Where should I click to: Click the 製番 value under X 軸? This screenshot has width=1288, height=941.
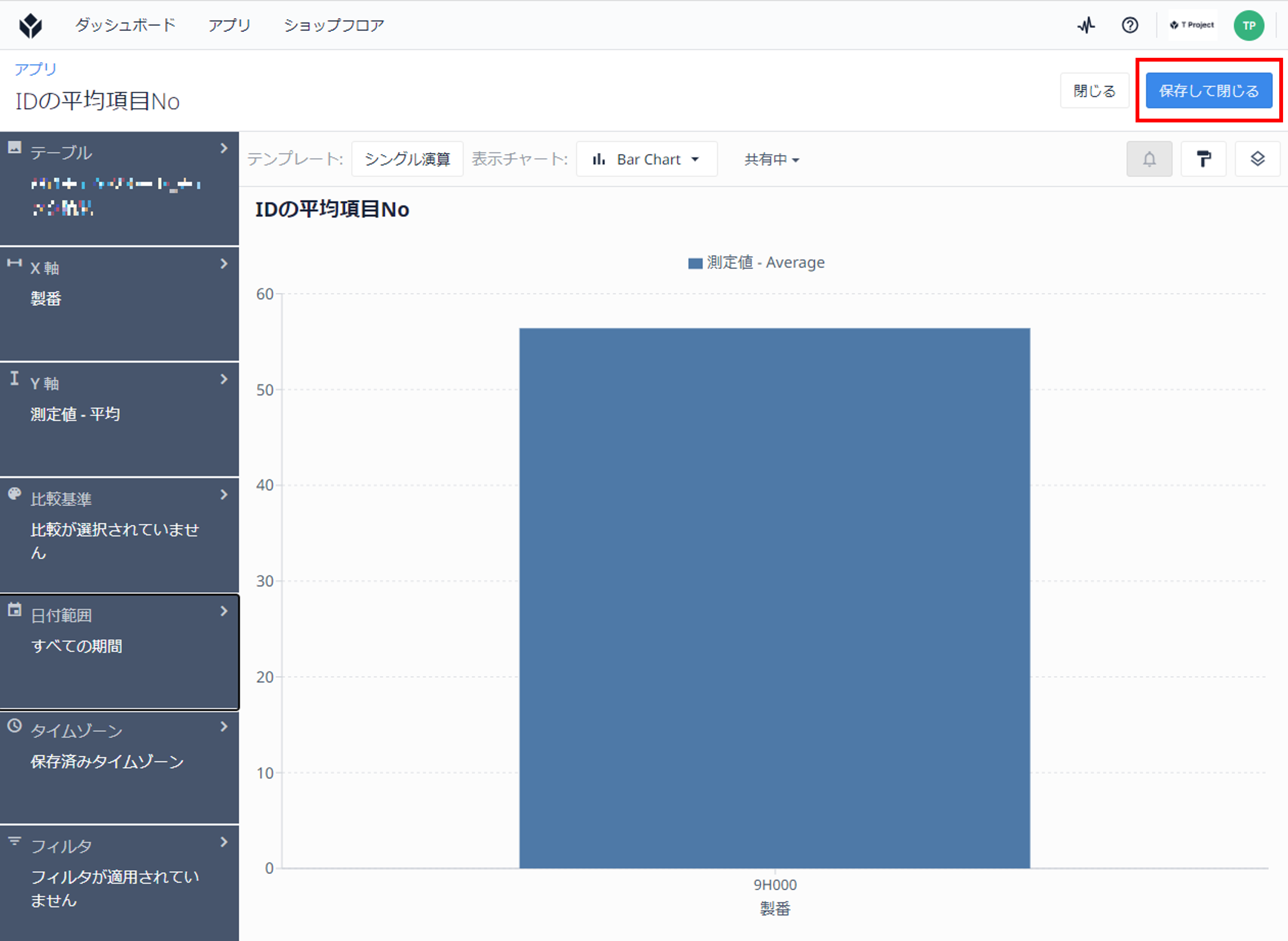pos(46,298)
